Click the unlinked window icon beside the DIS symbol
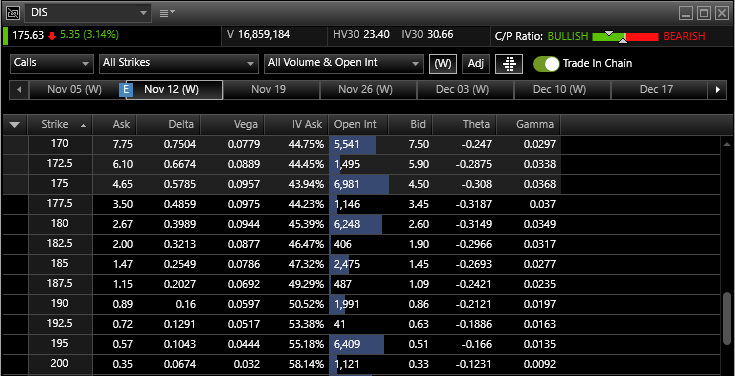The image size is (735, 376). 13,13
